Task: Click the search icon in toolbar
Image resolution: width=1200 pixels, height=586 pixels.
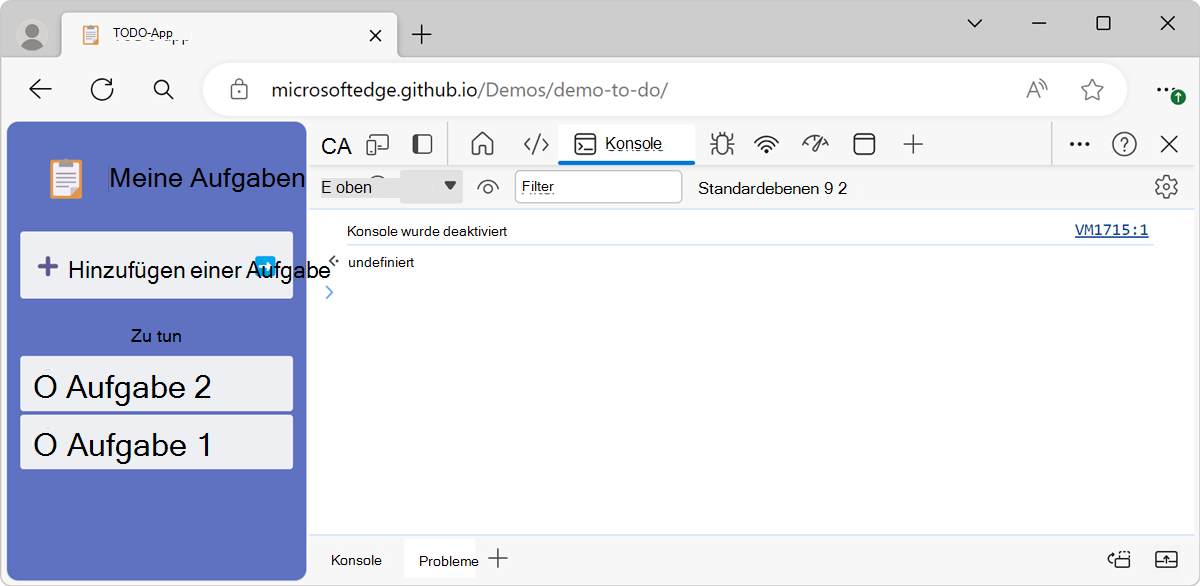Action: [164, 90]
